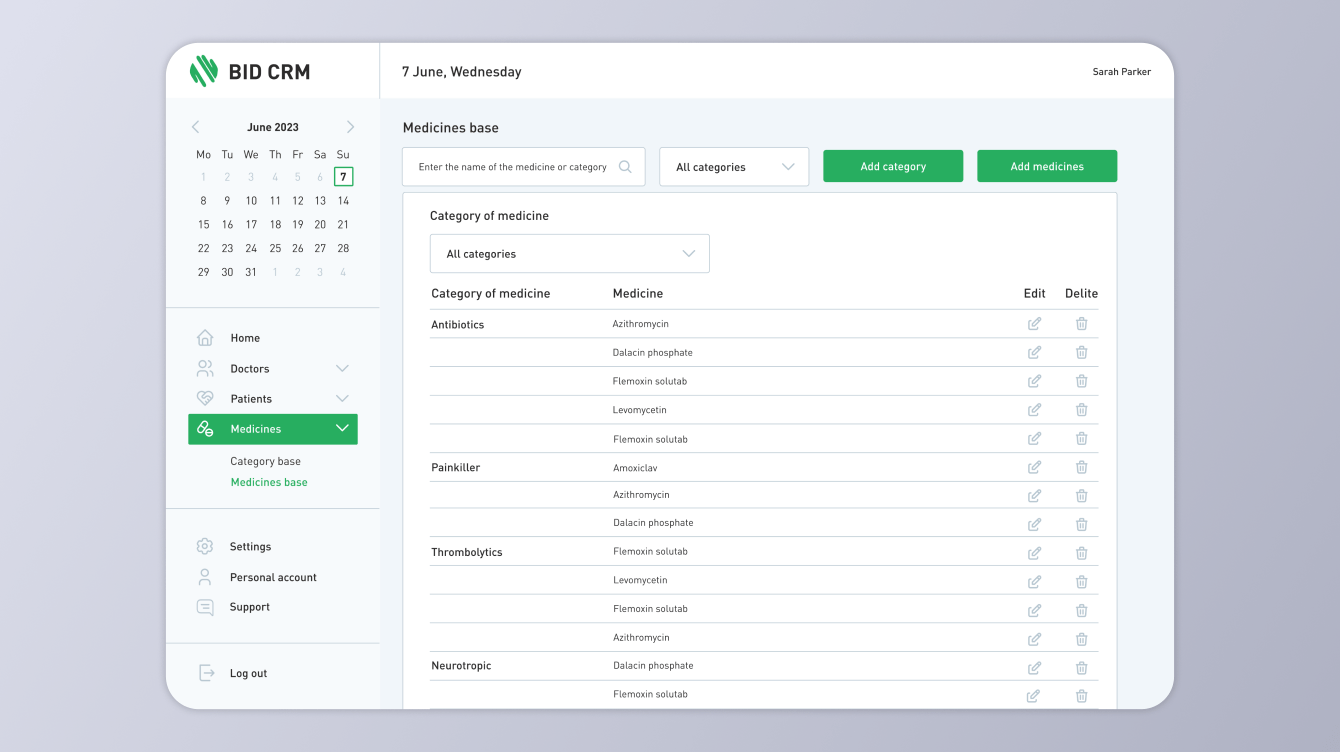Click the trash icon for Amoxiclav
This screenshot has height=752, width=1340.
1081,467
